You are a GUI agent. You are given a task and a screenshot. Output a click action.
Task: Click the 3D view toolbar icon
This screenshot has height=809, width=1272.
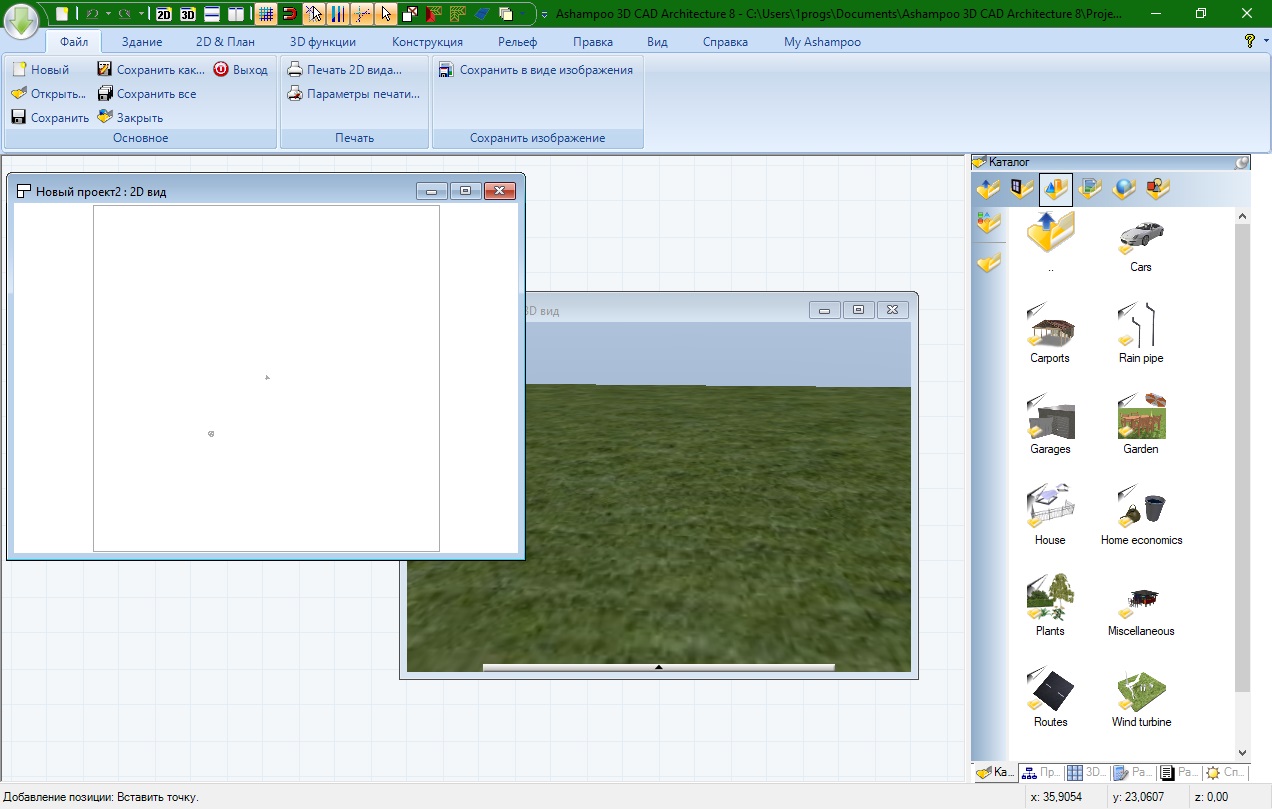pos(187,14)
